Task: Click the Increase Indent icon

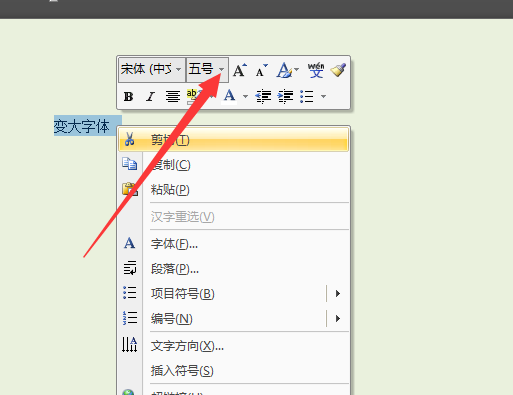Action: point(285,97)
